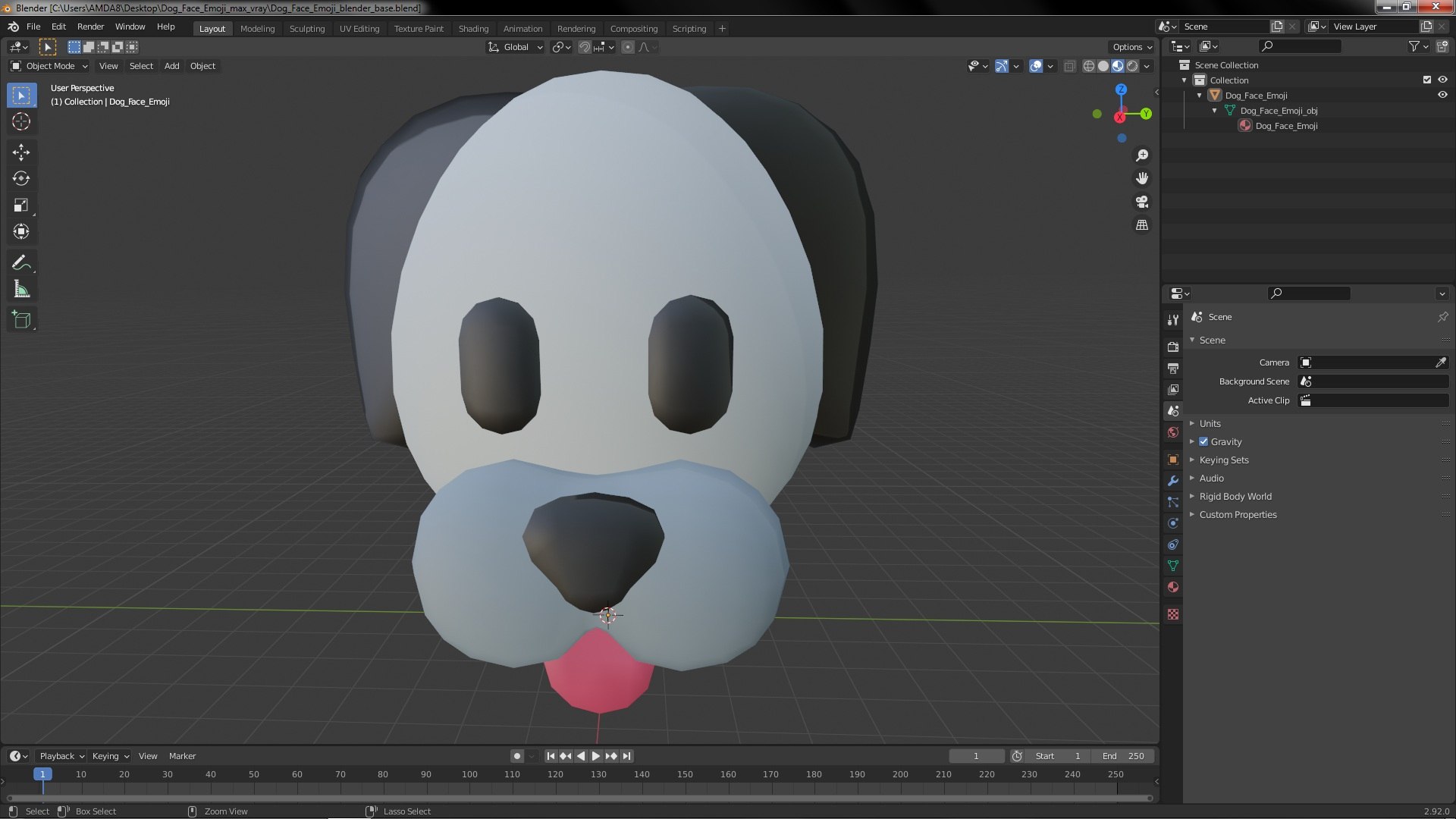This screenshot has height=819, width=1456.
Task: Toggle auto keying record button
Action: [x=517, y=756]
